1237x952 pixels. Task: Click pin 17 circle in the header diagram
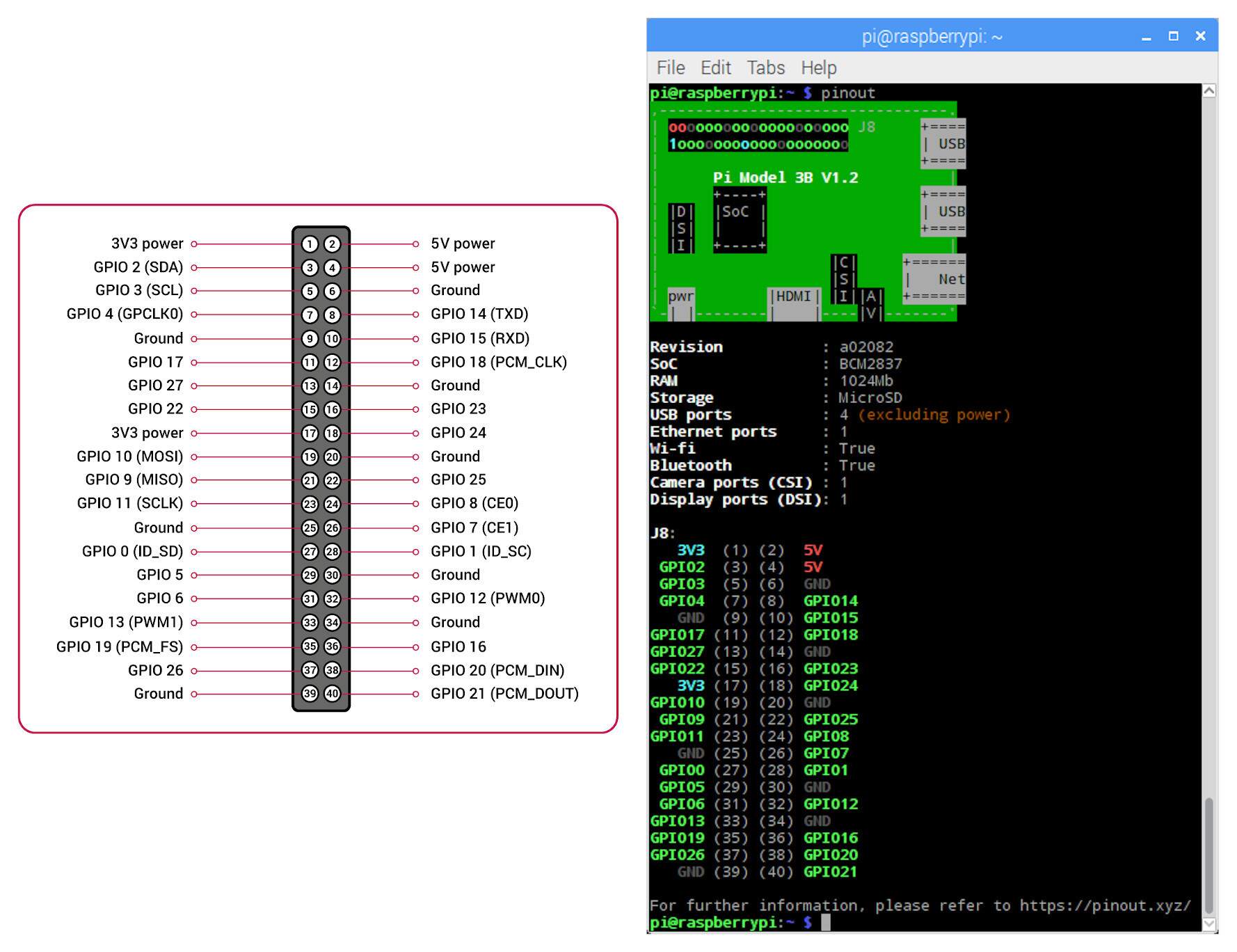click(x=310, y=434)
